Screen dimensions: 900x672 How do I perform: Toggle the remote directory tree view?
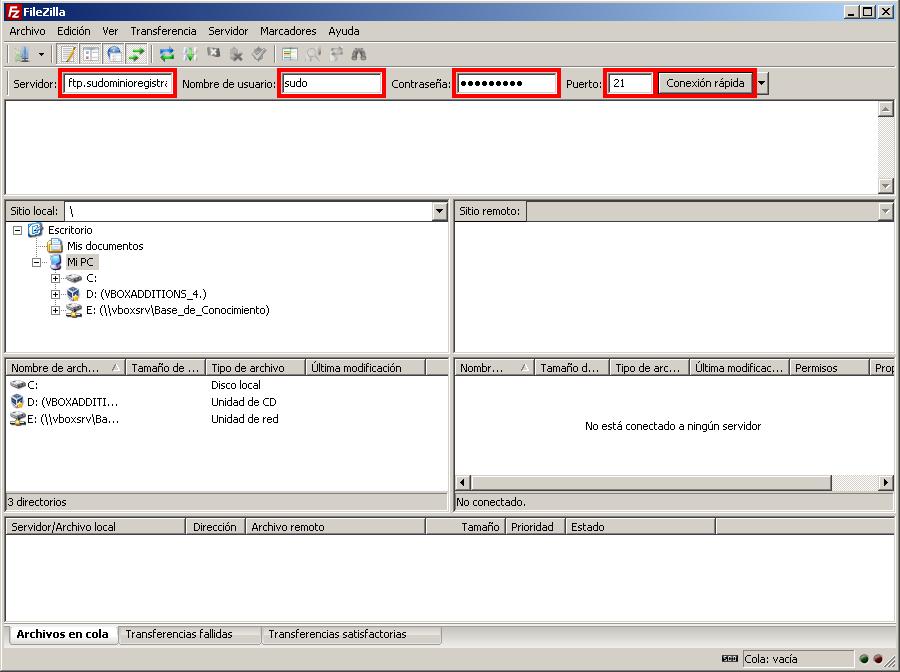click(114, 55)
